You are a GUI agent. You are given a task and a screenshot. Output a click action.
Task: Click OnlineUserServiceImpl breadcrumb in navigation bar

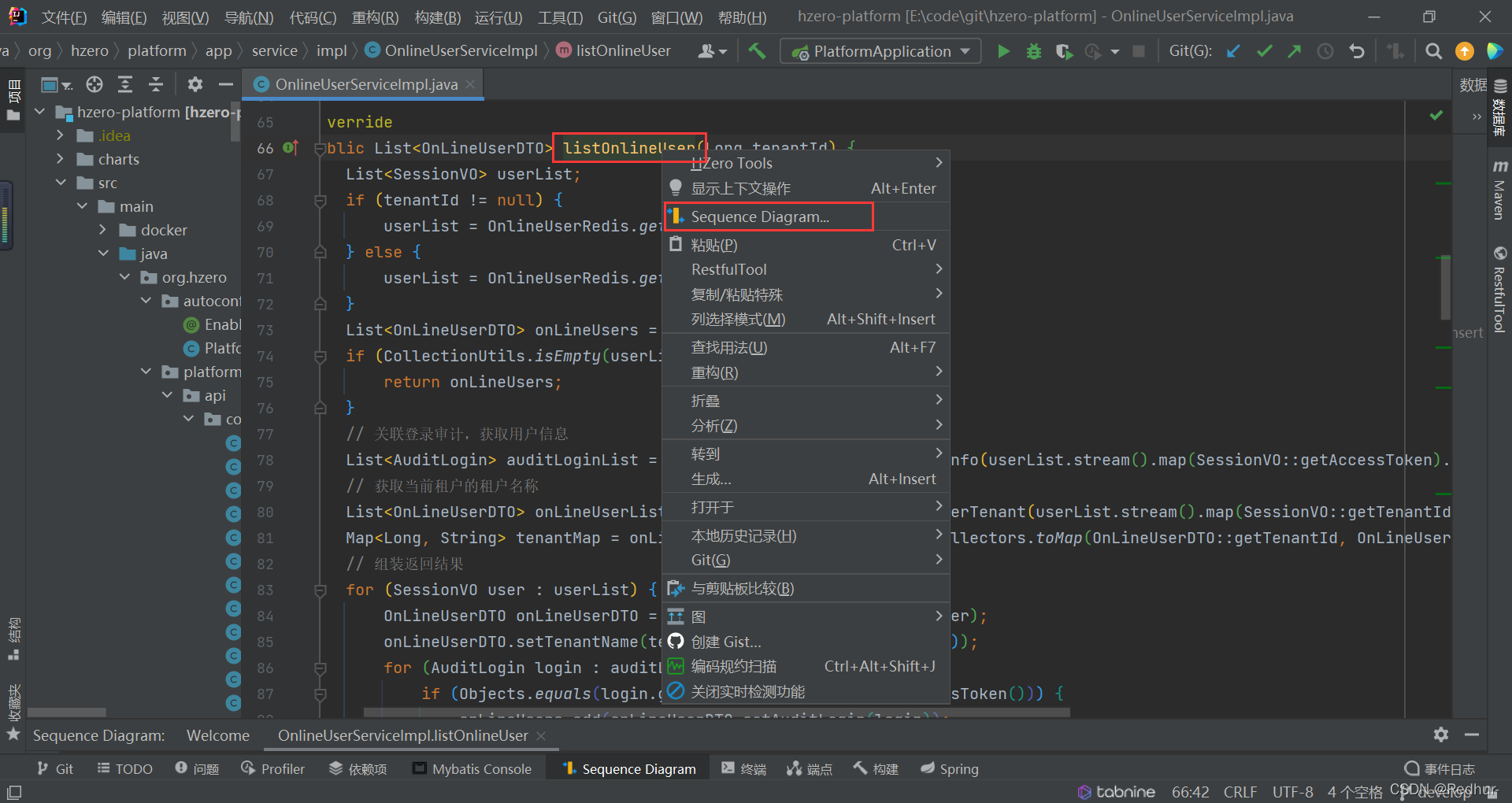click(451, 51)
